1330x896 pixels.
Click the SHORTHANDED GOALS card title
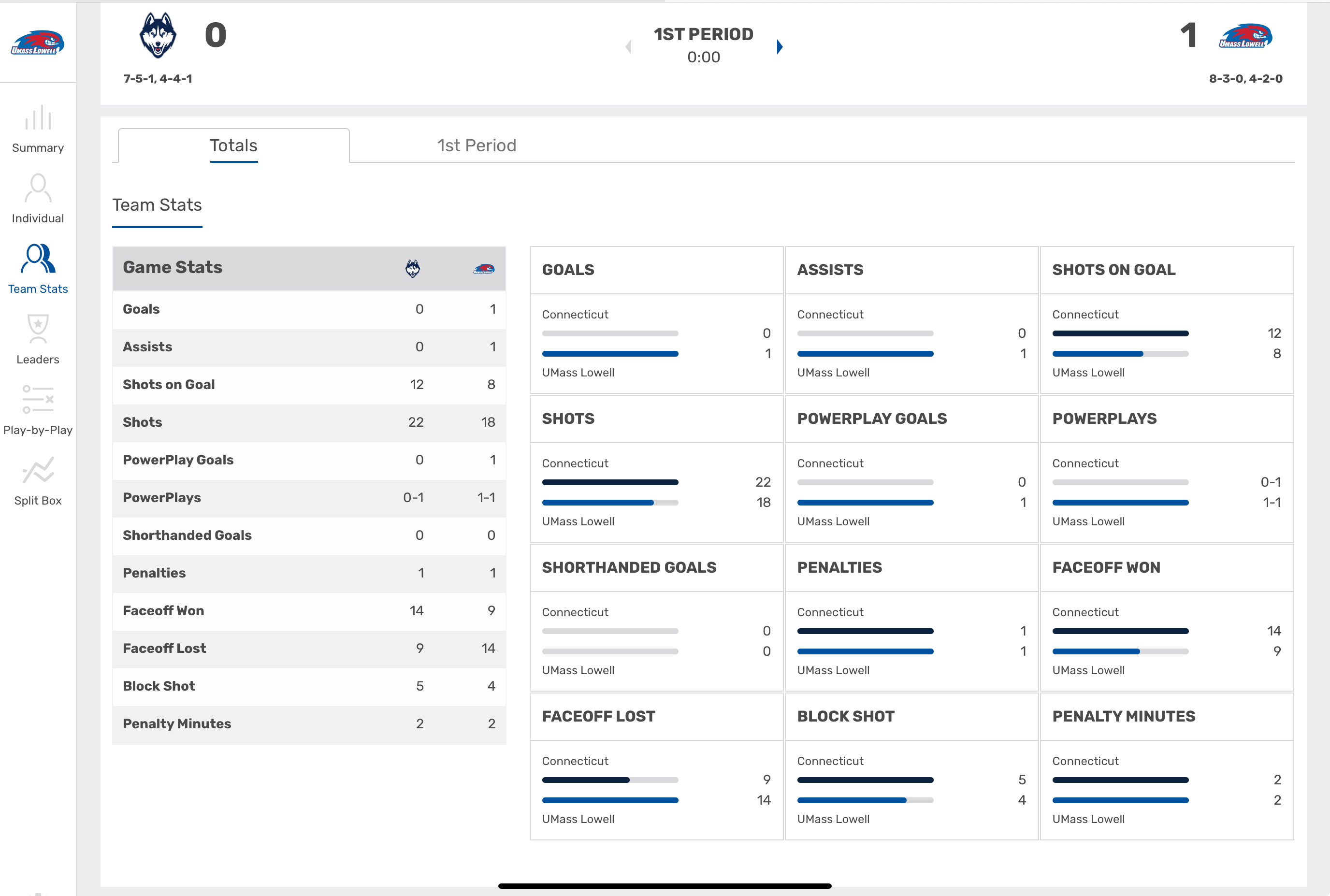click(x=629, y=567)
